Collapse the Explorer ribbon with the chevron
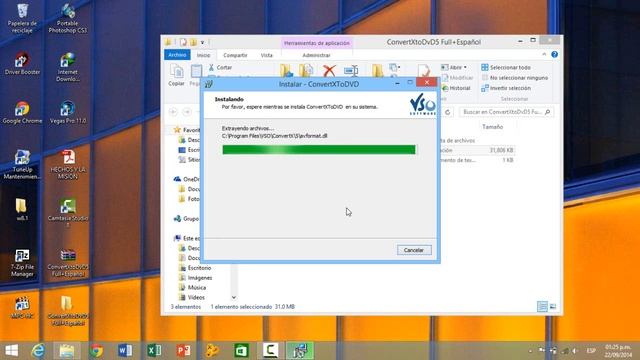The image size is (640, 360). pos(544,54)
